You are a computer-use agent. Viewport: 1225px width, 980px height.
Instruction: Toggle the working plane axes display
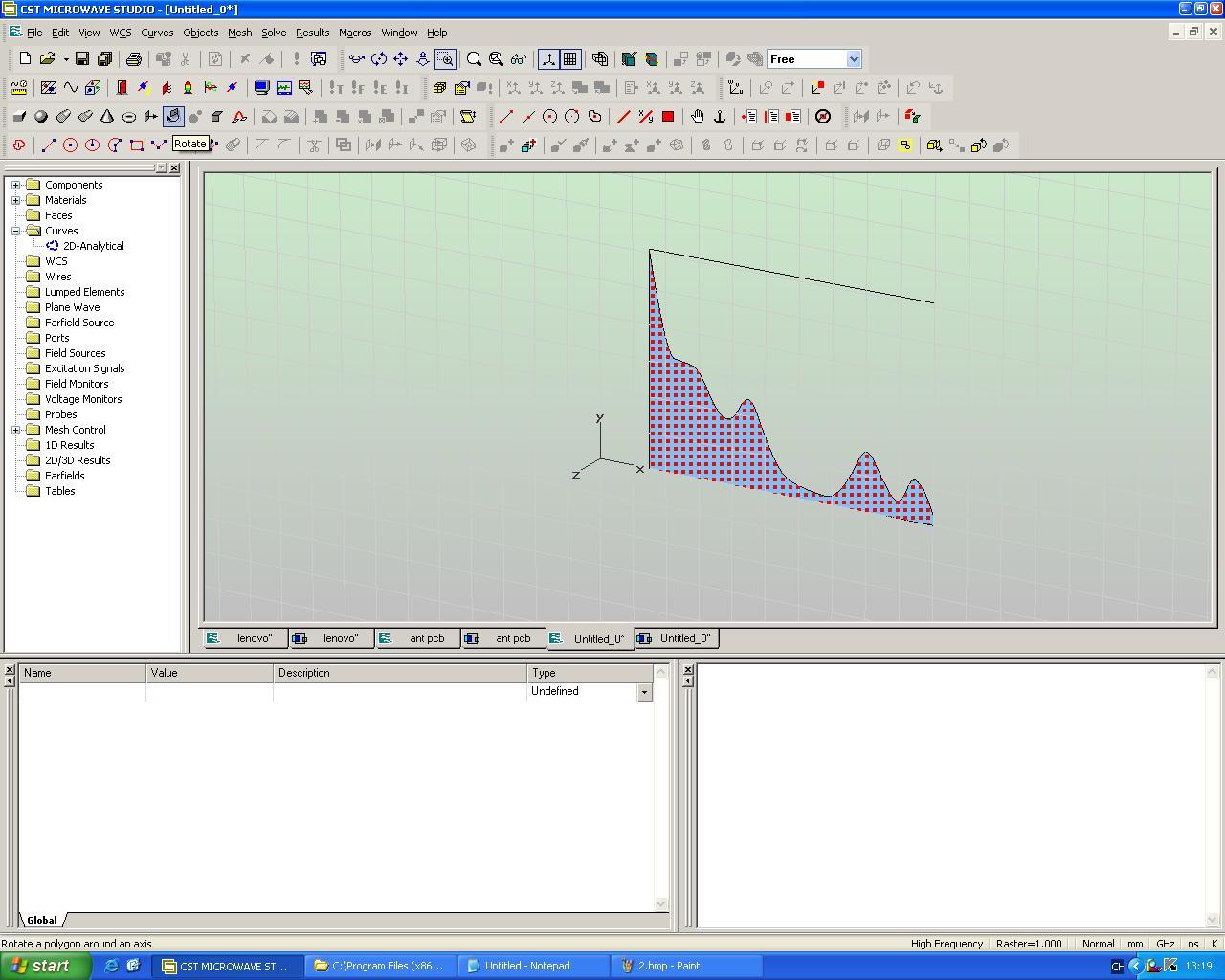548,59
